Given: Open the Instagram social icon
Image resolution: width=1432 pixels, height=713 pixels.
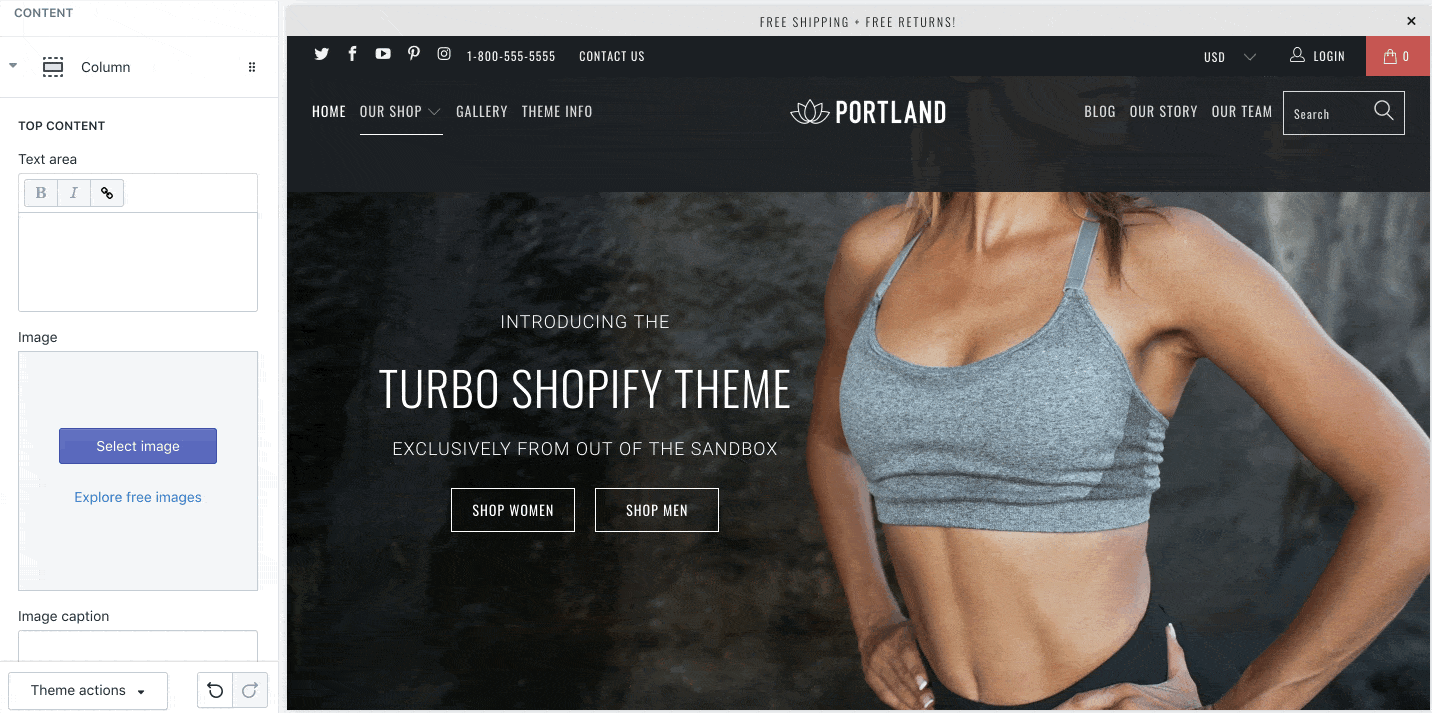Looking at the screenshot, I should pyautogui.click(x=444, y=54).
